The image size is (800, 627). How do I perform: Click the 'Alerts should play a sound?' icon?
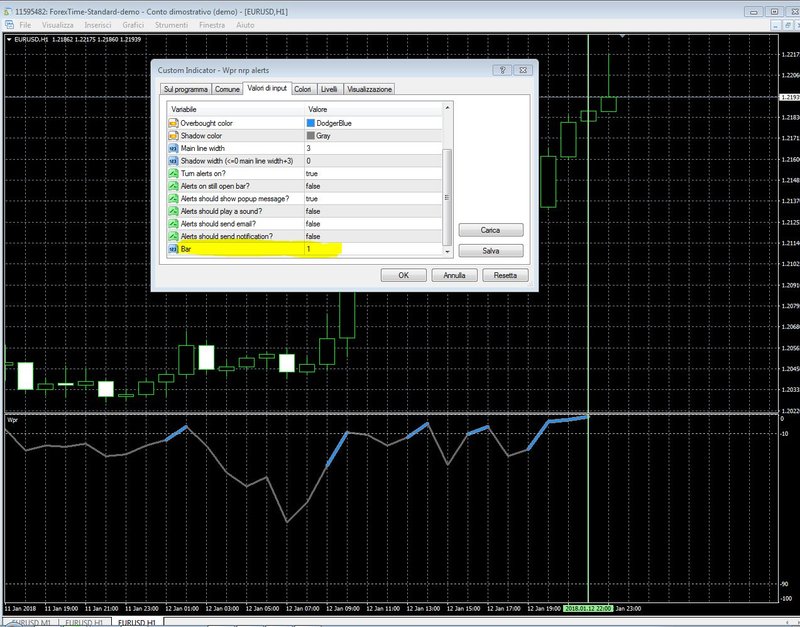click(173, 211)
